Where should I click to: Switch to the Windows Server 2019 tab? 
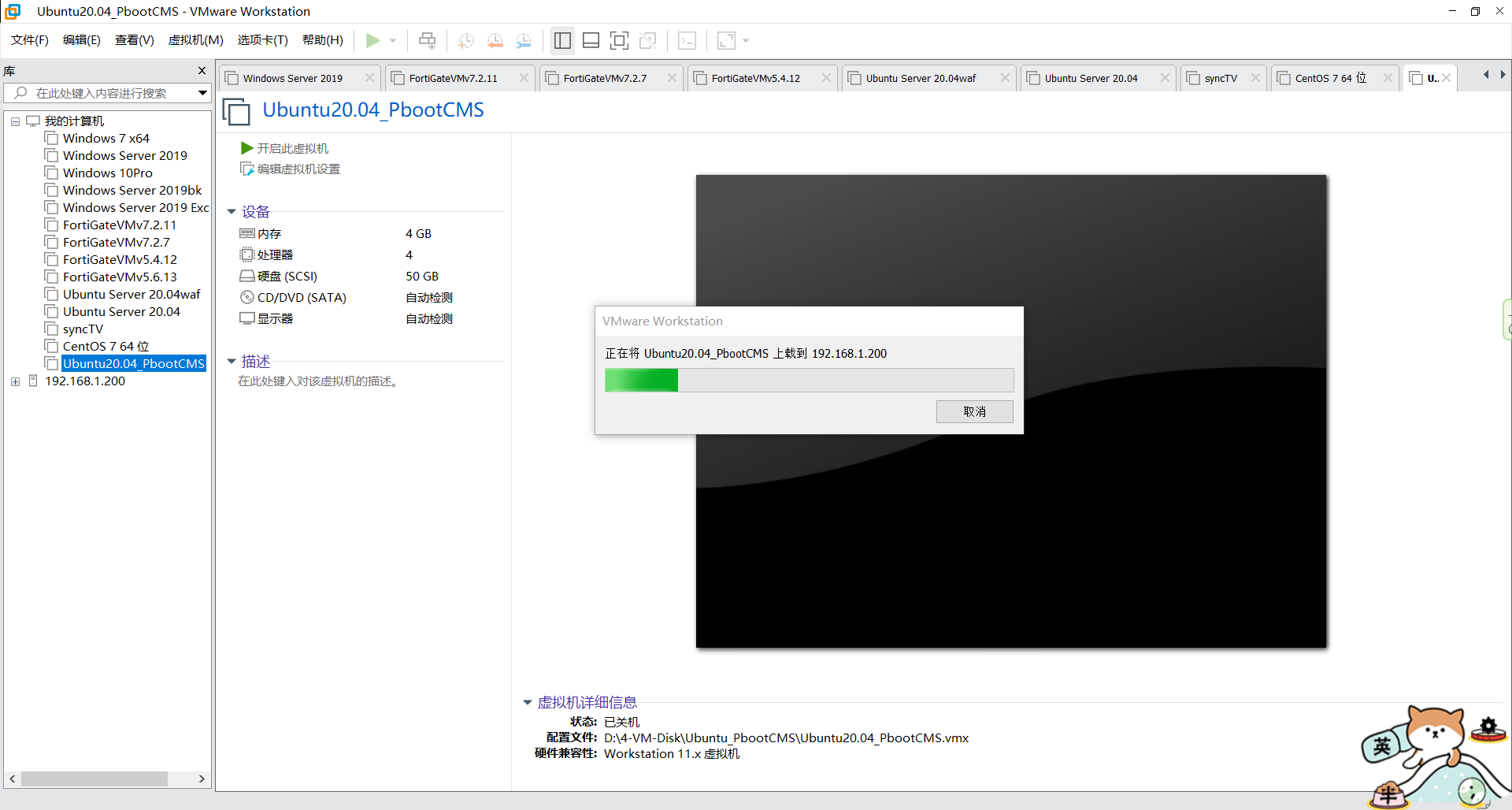[293, 78]
